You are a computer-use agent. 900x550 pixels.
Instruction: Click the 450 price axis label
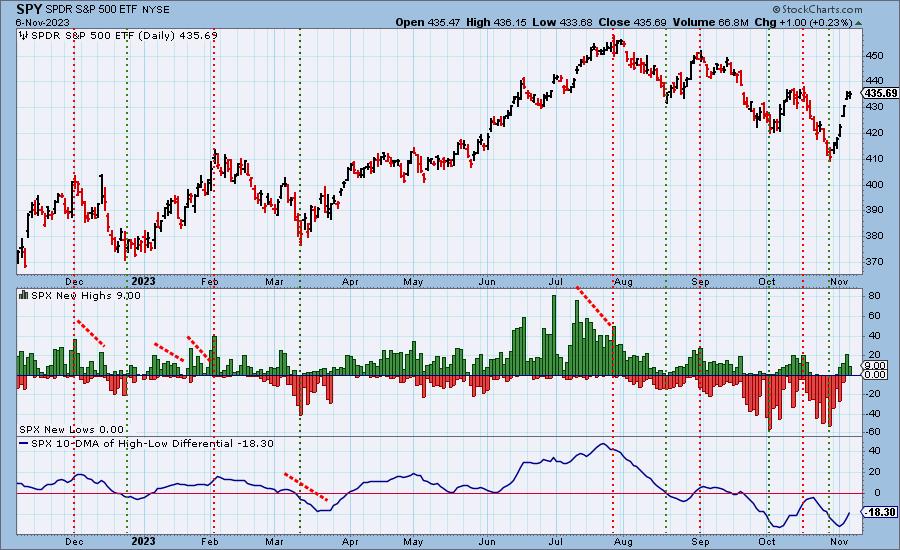[875, 56]
